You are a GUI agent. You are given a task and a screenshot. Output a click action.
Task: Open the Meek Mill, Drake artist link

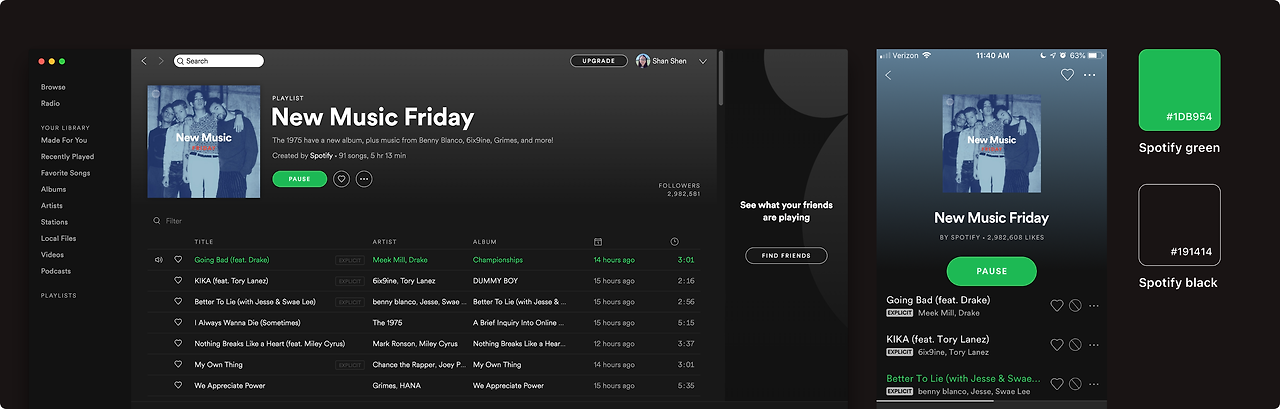pyautogui.click(x=400, y=260)
